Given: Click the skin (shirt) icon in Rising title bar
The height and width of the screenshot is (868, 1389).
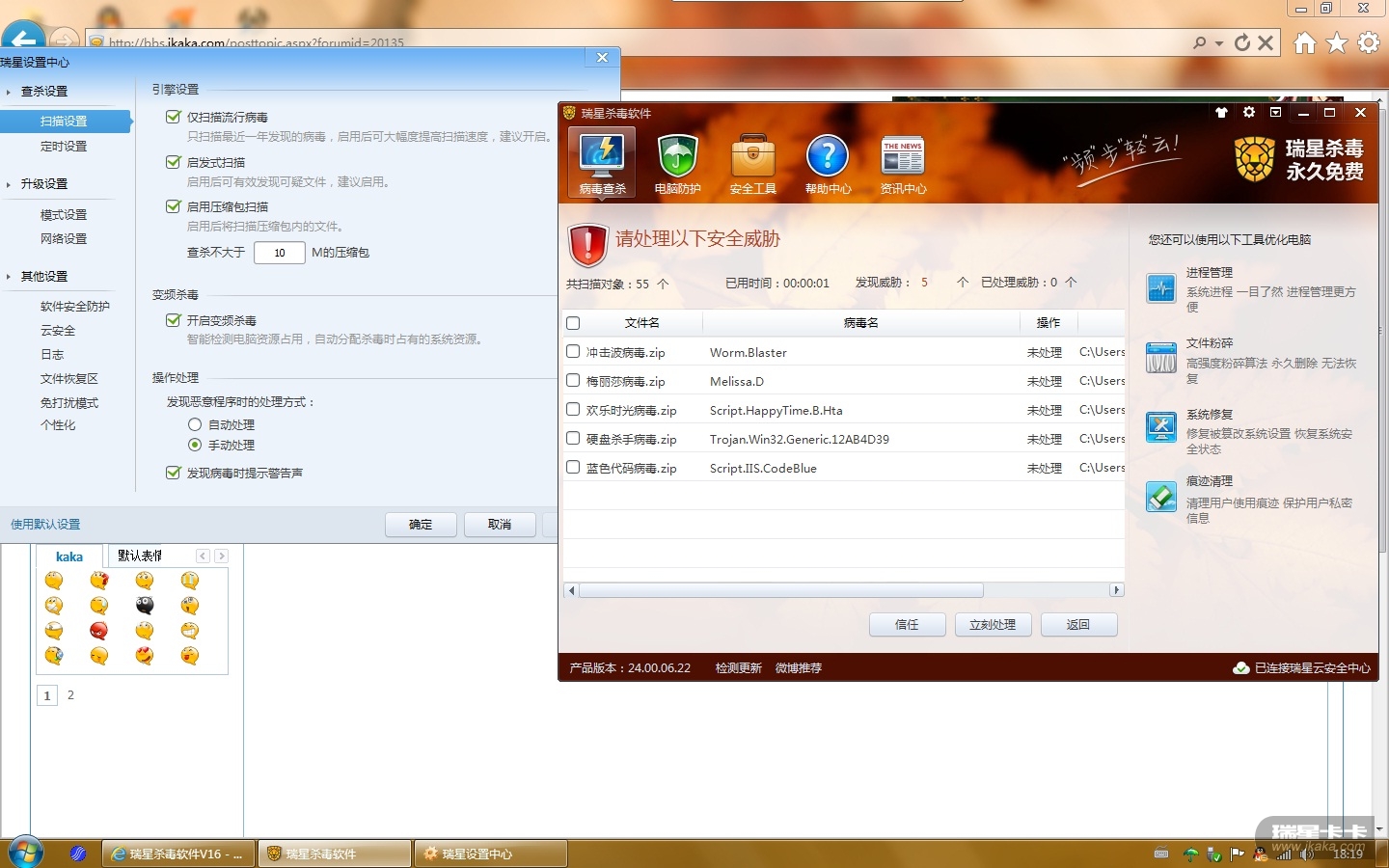Looking at the screenshot, I should click(x=1221, y=113).
